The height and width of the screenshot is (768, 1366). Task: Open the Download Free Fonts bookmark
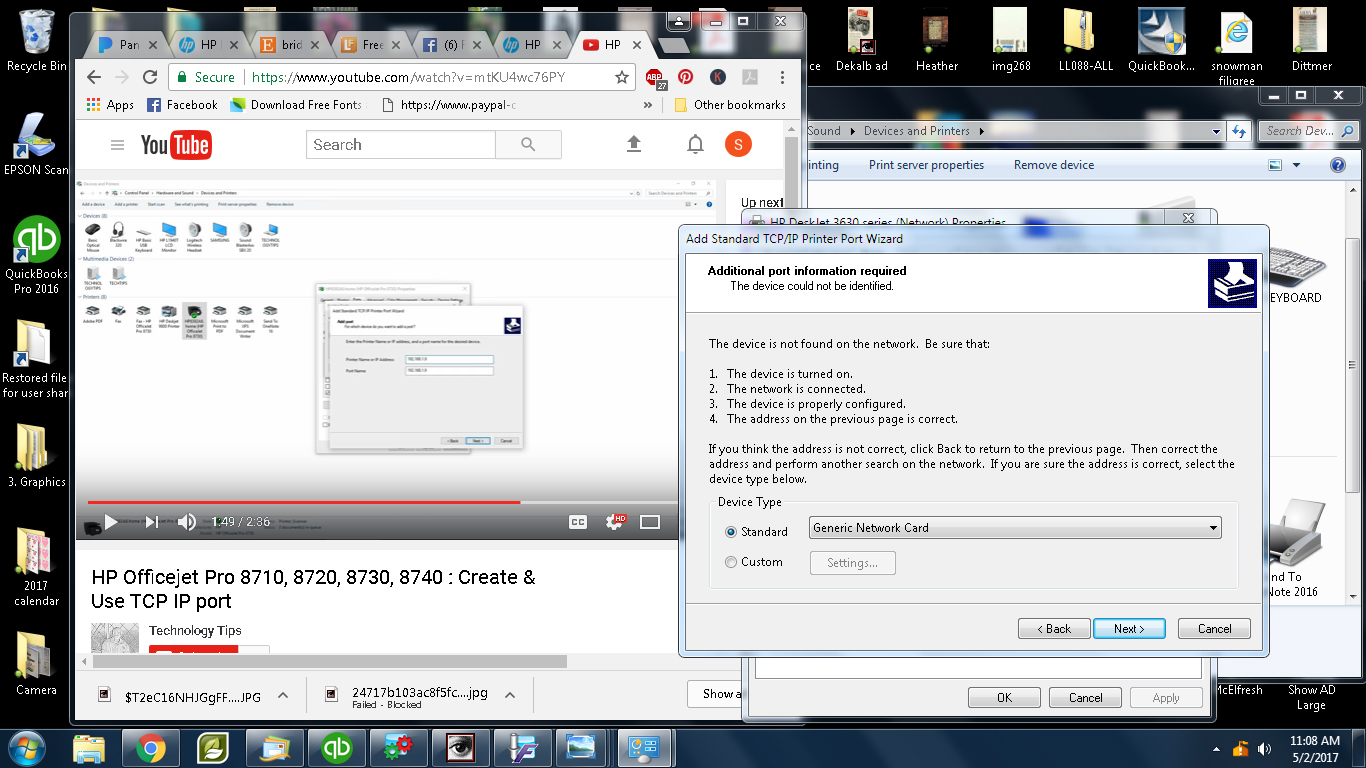tap(296, 105)
